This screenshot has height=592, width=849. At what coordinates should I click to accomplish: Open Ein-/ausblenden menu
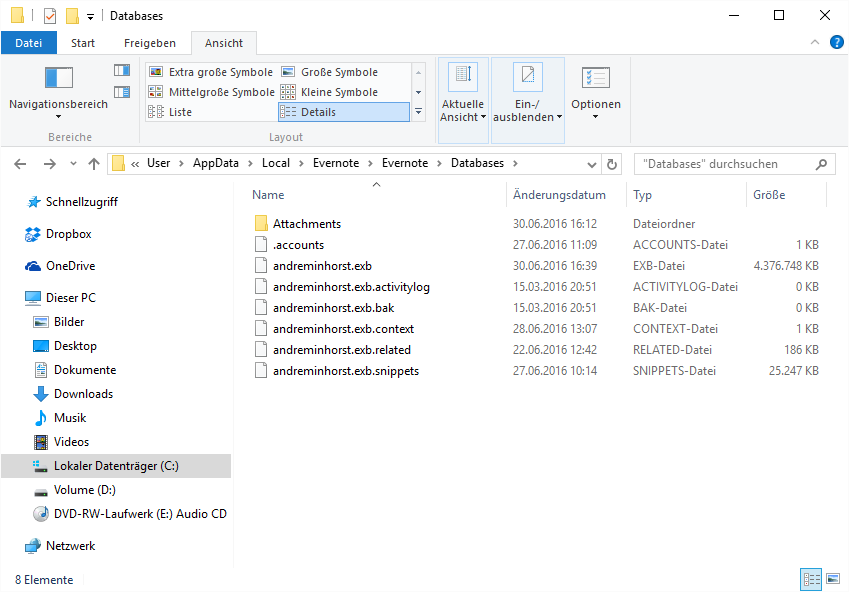coord(527,100)
